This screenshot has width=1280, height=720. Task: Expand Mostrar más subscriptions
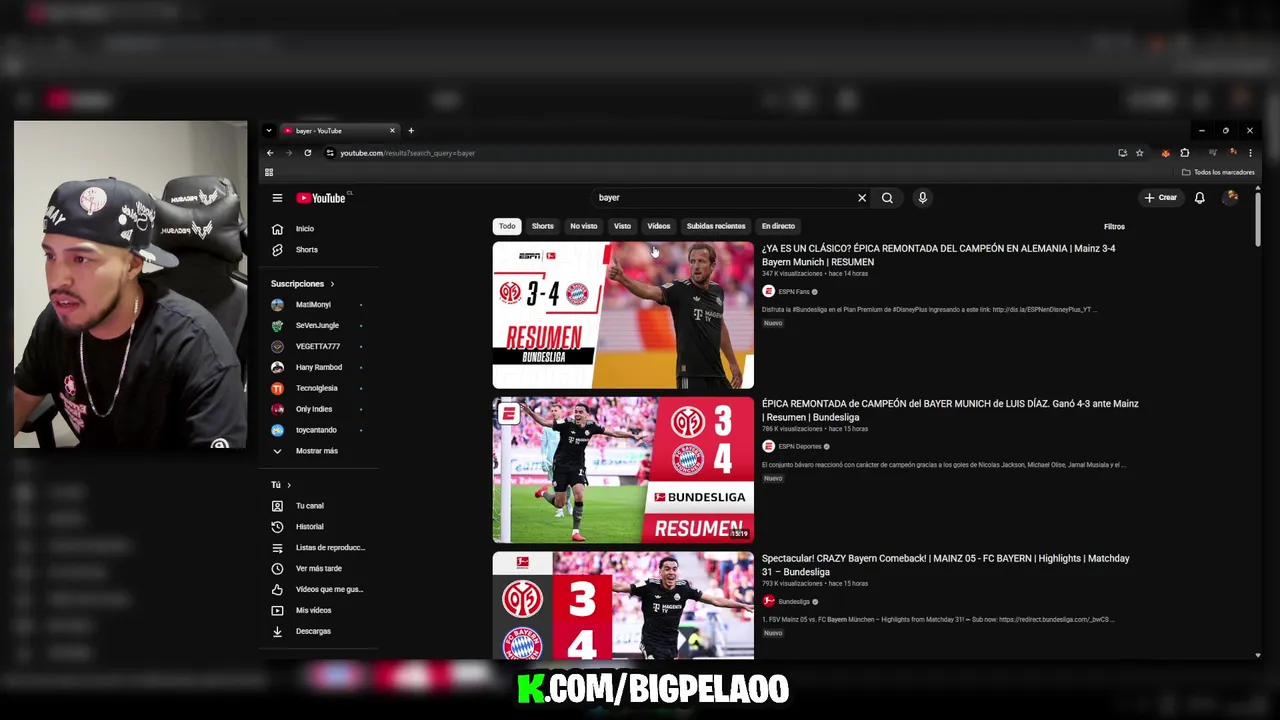(x=318, y=451)
